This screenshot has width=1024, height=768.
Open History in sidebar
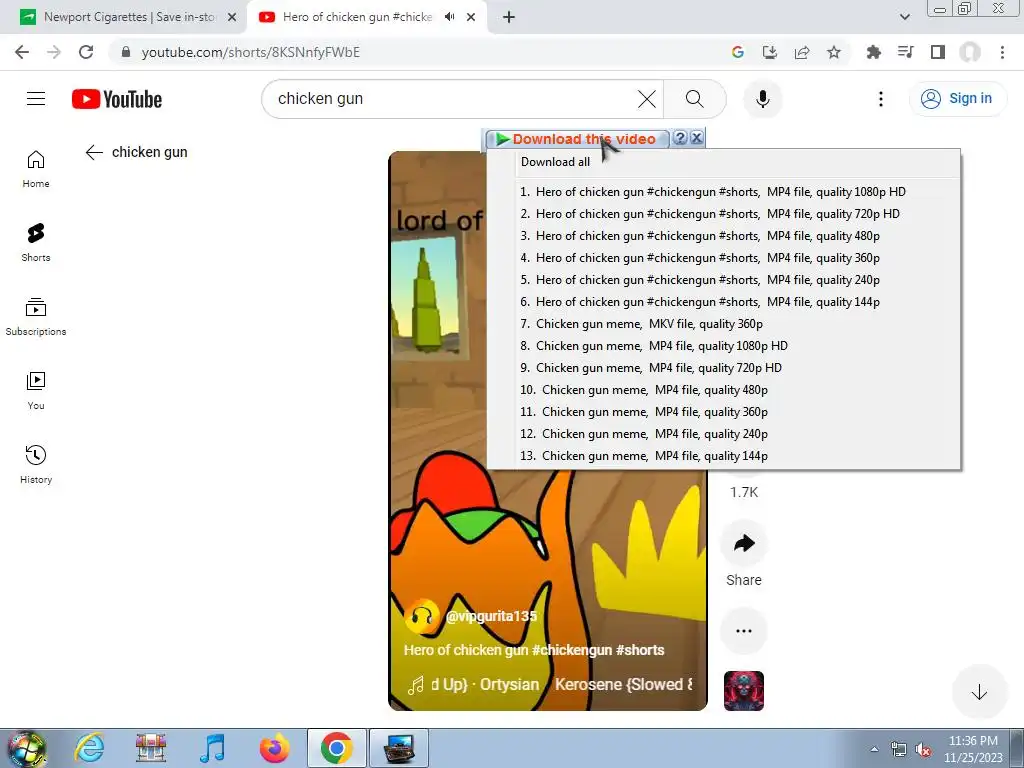tap(36, 464)
